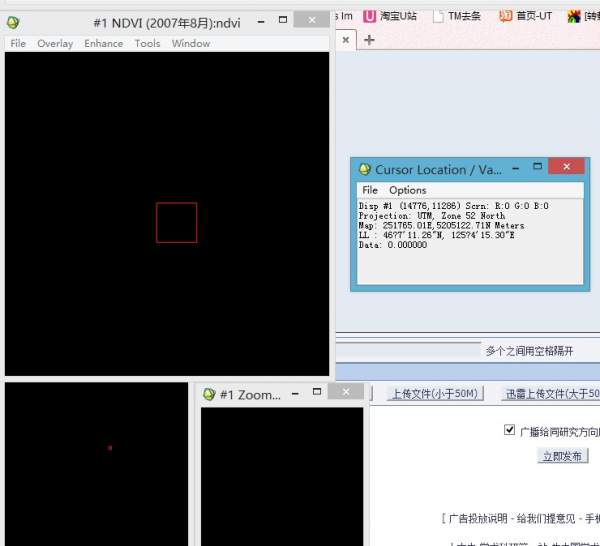The image size is (600, 546).
Task: Close the #1 Zoom window
Action: (x=346, y=392)
